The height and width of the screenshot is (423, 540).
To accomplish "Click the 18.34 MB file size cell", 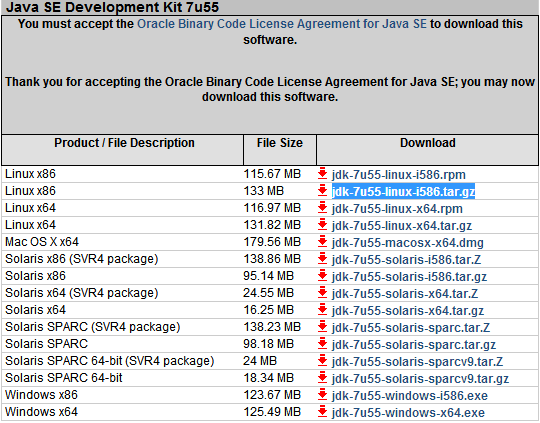I will click(269, 378).
